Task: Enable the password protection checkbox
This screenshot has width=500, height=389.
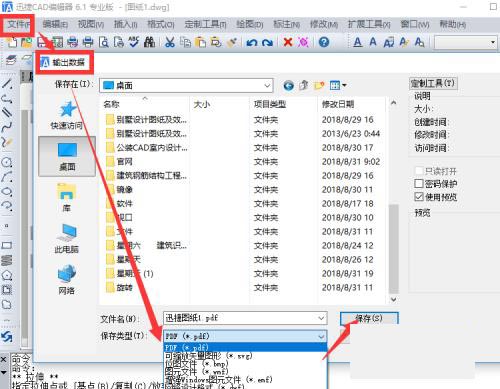Action: pyautogui.click(x=419, y=183)
